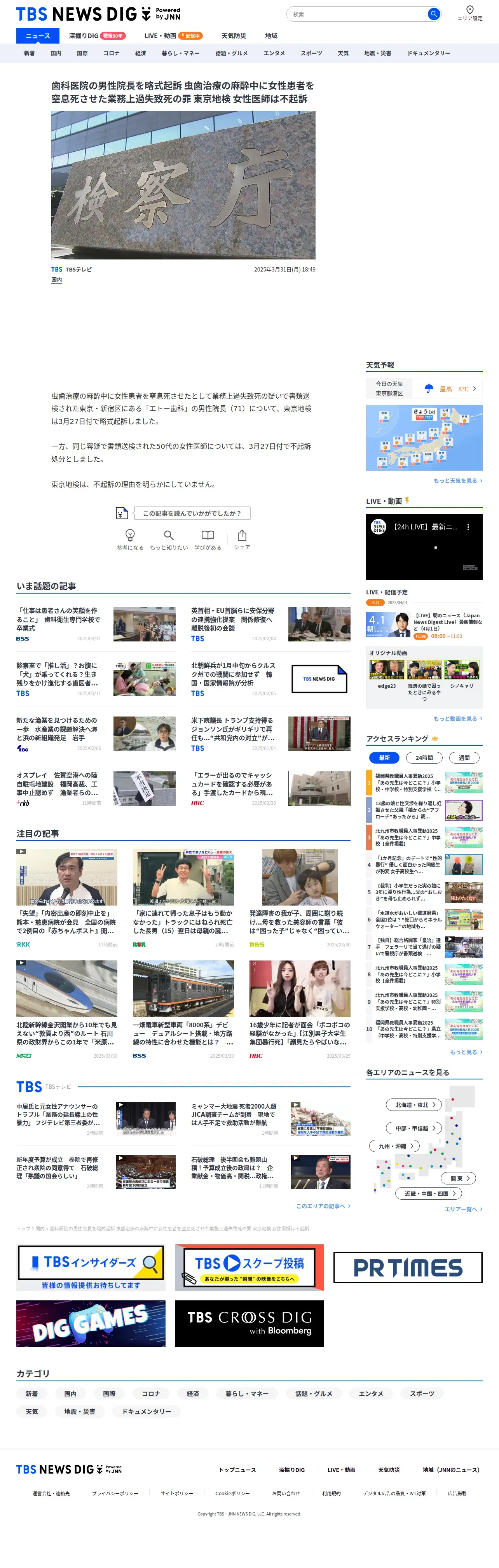Image resolution: width=499 pixels, height=1568 pixels.
Task: Click the umbrella weather icon
Action: (429, 388)
